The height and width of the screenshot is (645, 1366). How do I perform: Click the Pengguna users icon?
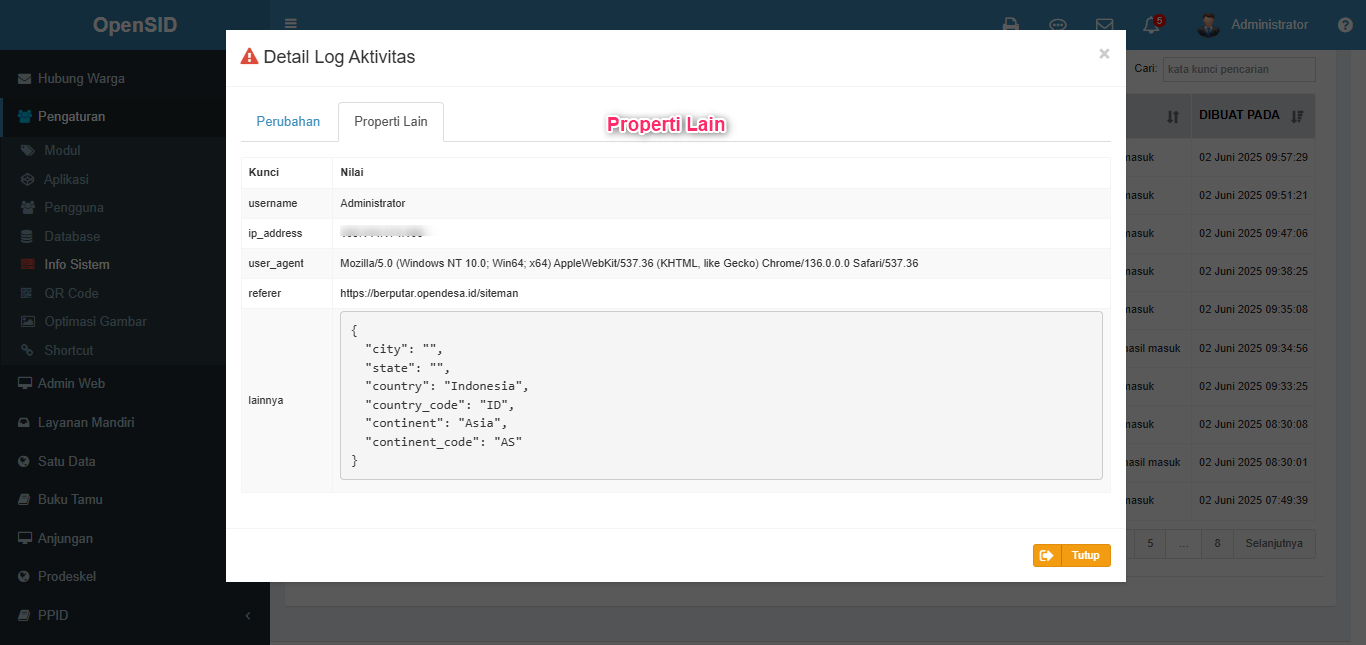tap(27, 207)
